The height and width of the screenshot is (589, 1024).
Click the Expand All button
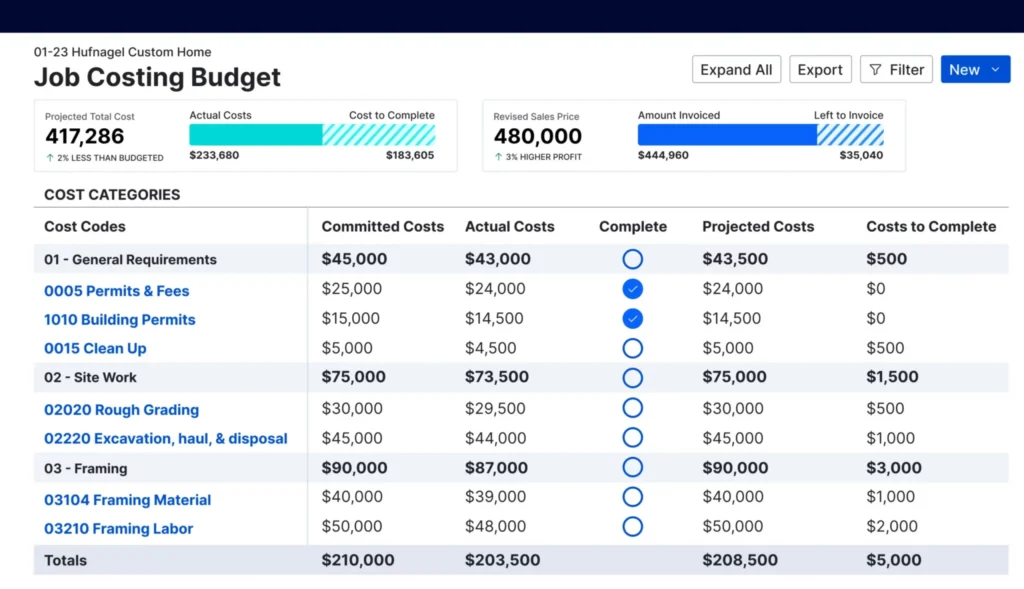[x=736, y=70]
